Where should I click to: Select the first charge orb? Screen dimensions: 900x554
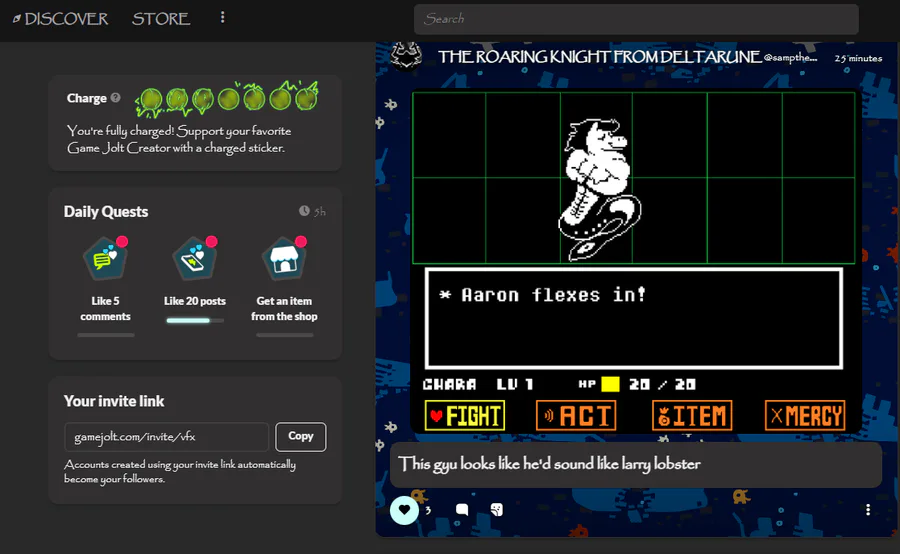pyautogui.click(x=151, y=100)
